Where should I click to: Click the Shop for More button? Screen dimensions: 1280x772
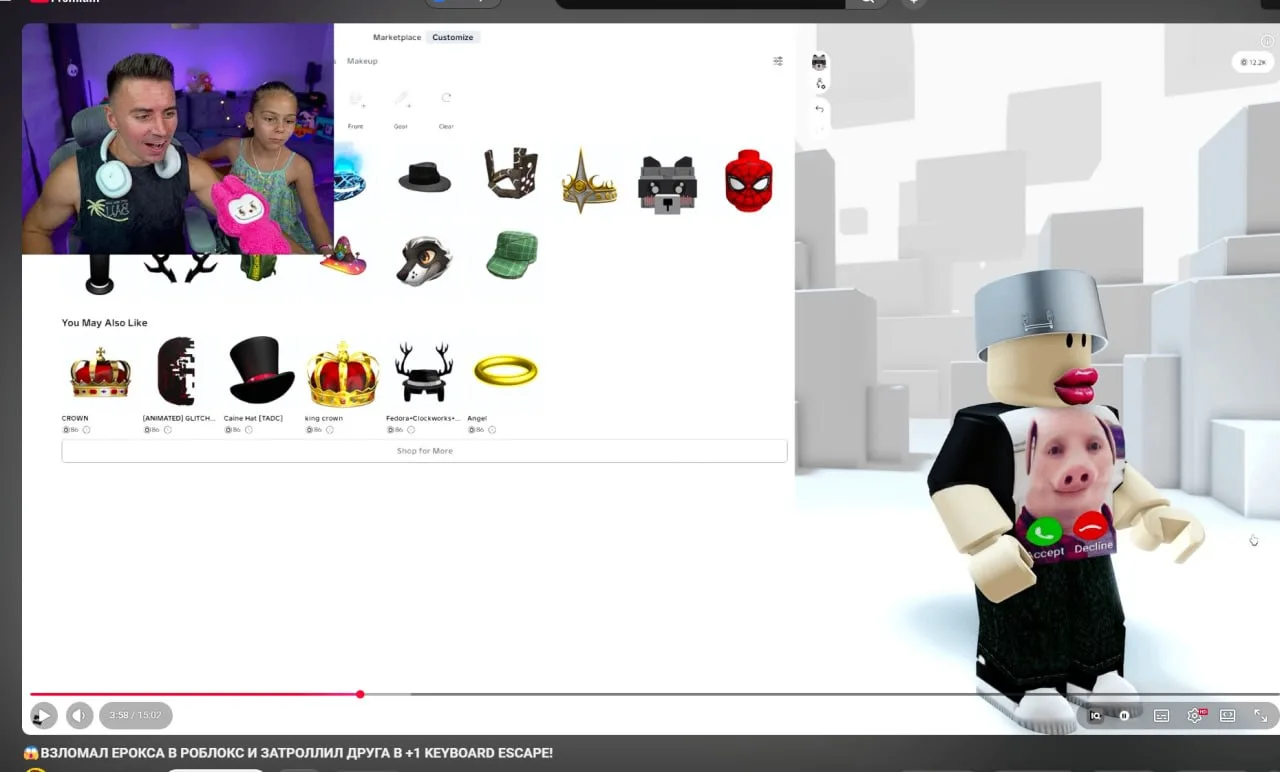coord(424,451)
